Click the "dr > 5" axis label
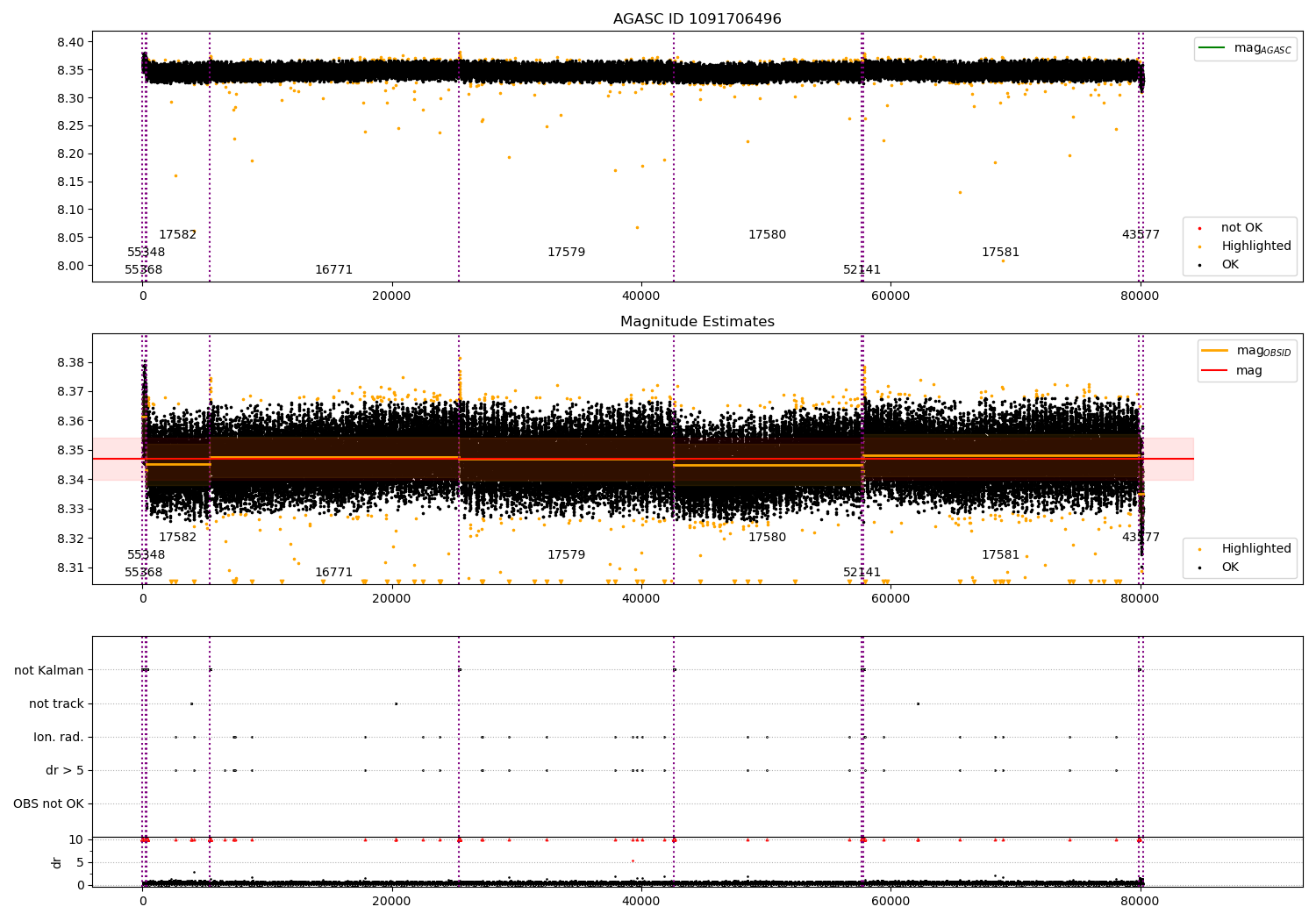Image resolution: width=1316 pixels, height=921 pixels. point(65,770)
